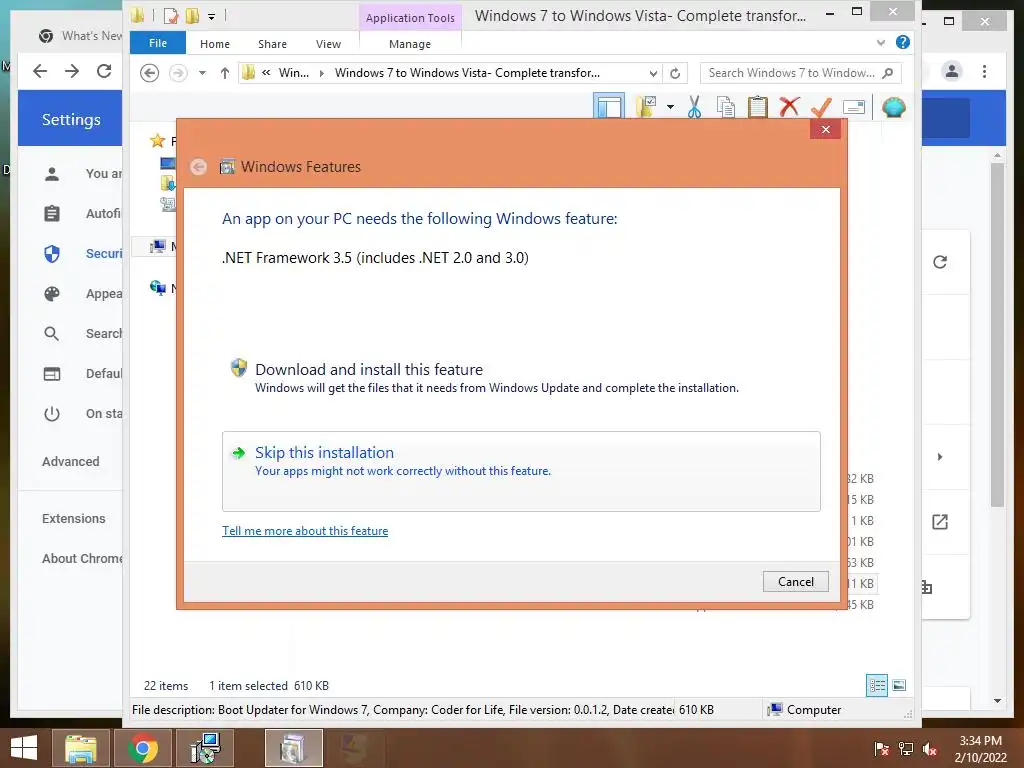1024x768 pixels.
Task: Switch to the View ribbon tab
Action: pos(328,44)
